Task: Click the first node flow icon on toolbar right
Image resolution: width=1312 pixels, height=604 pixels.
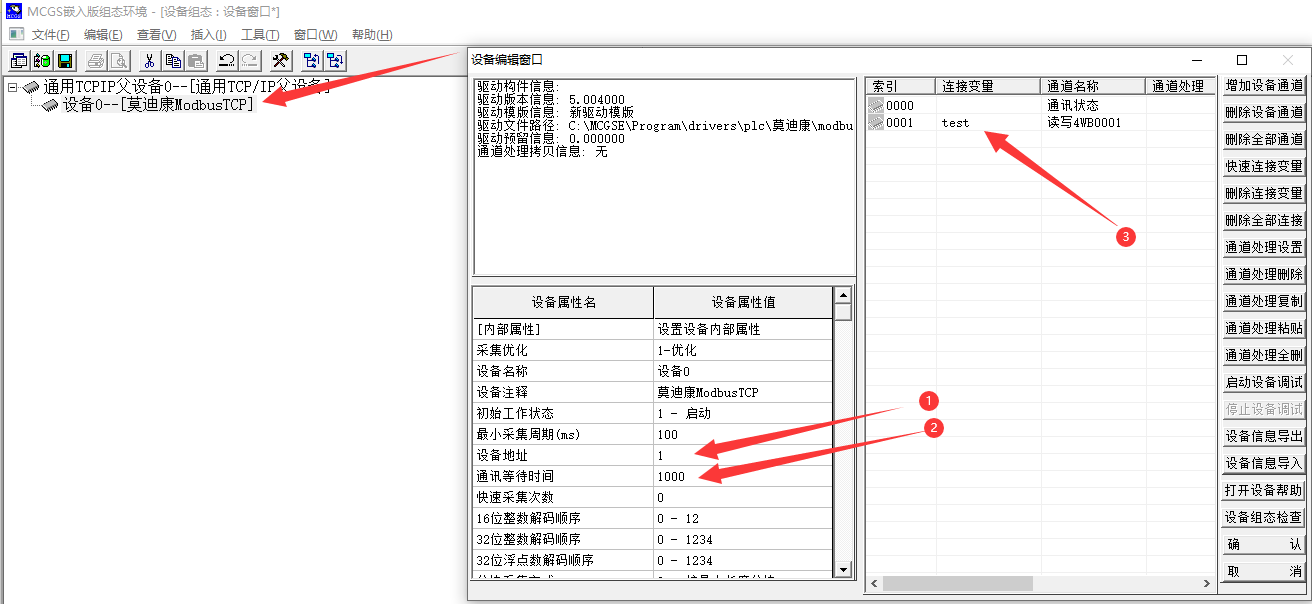Action: point(311,59)
